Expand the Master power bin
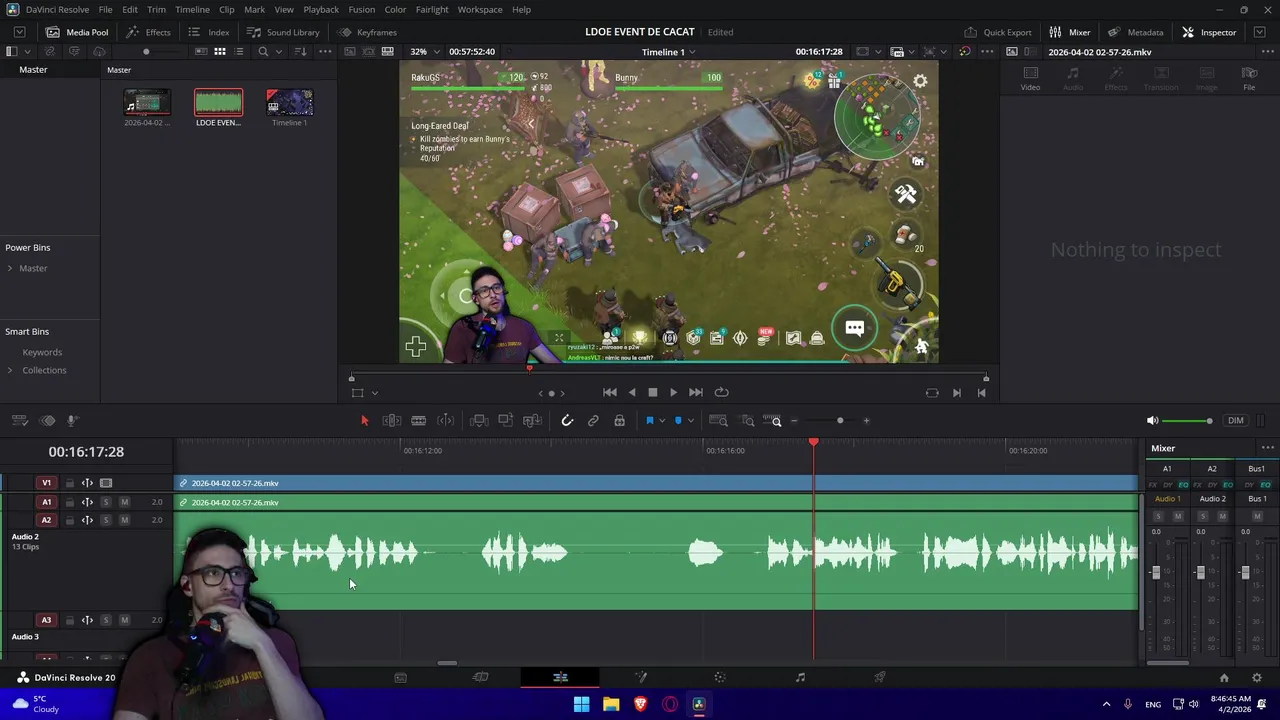Screen dimensions: 1280x720 click(x=10, y=268)
